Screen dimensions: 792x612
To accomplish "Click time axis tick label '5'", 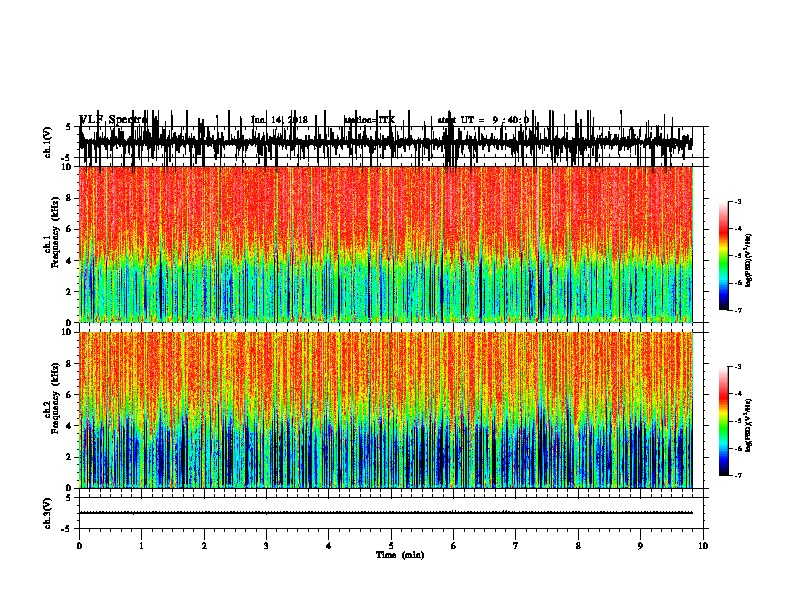I will 391,546.
